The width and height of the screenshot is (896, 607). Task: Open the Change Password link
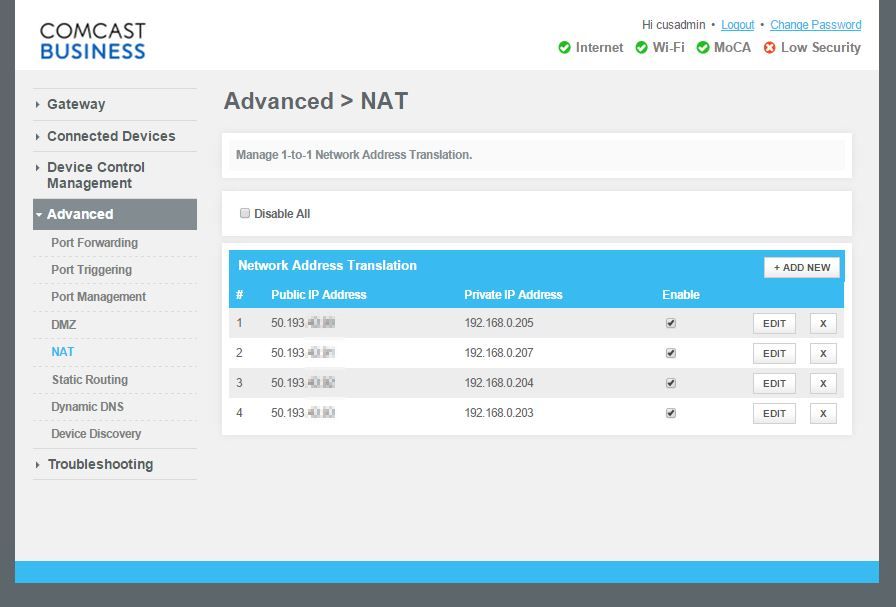pyautogui.click(x=815, y=25)
